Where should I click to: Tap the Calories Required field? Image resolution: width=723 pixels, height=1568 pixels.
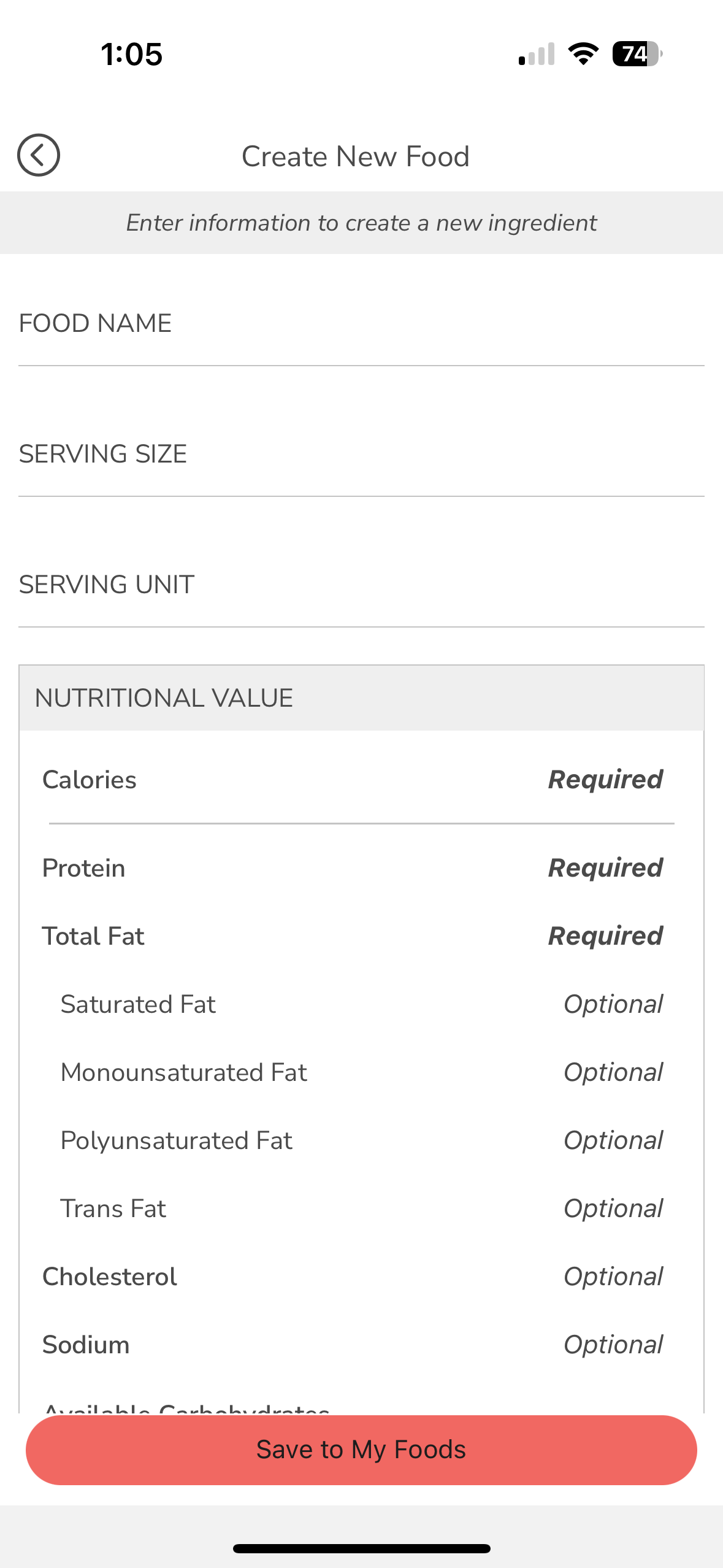[605, 780]
